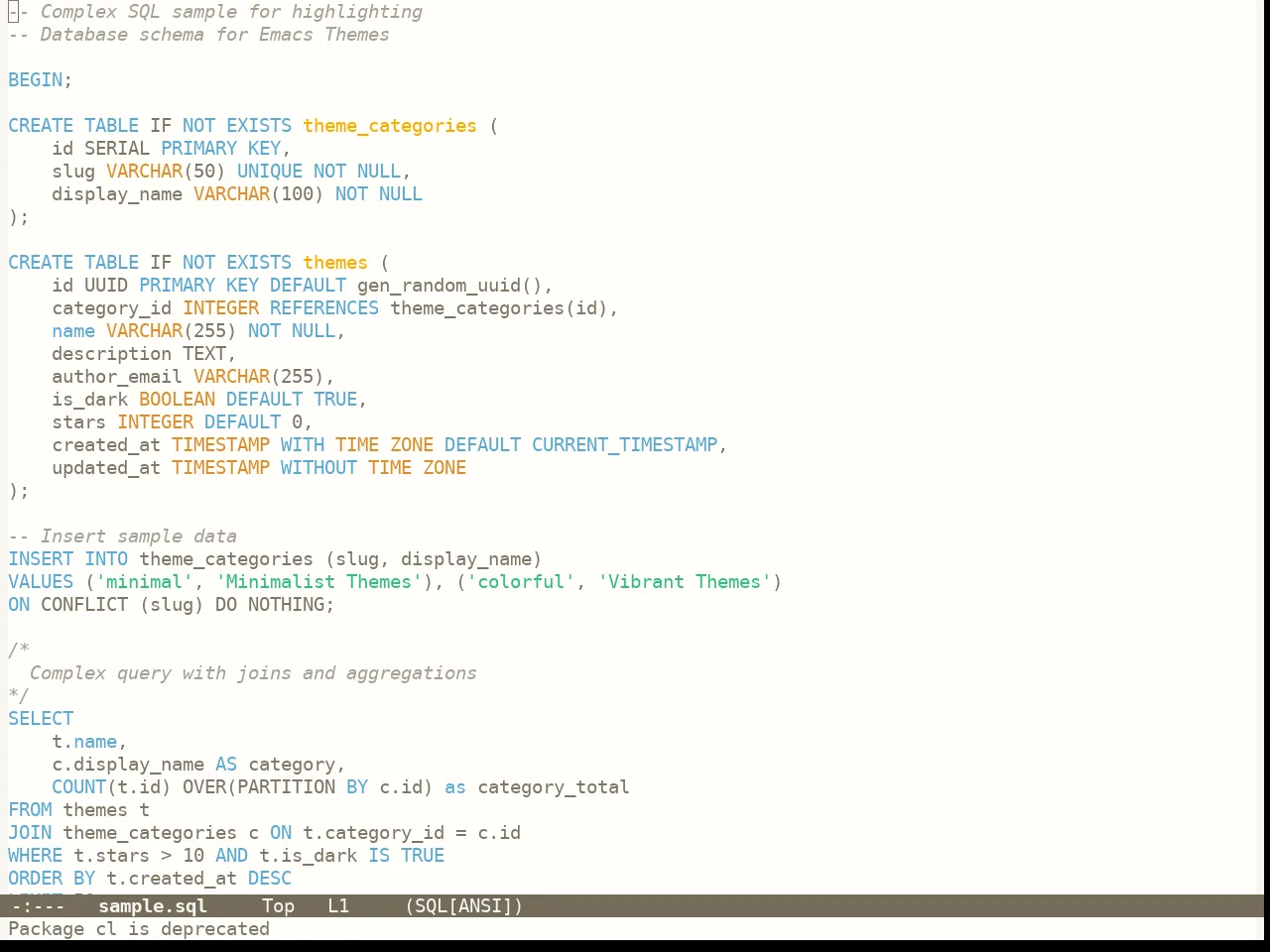Click the first comment line 'Complex SQL sample'

click(x=215, y=12)
